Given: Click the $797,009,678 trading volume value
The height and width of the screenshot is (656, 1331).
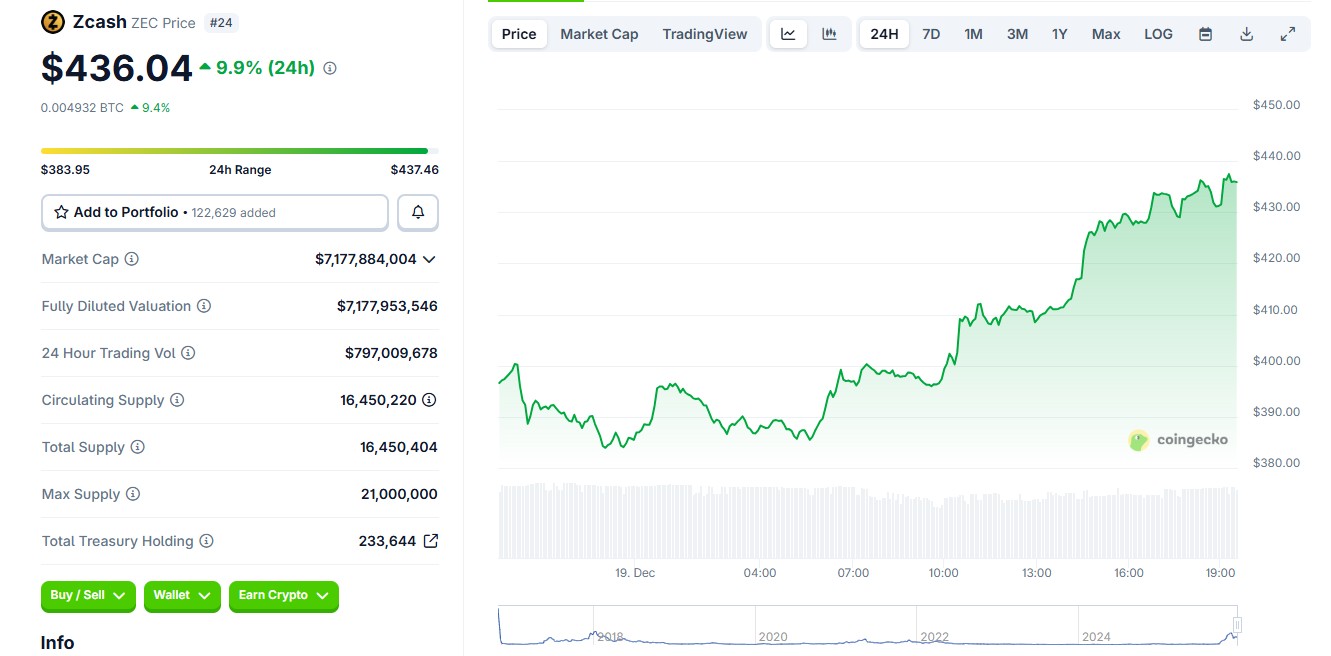Looking at the screenshot, I should 391,353.
